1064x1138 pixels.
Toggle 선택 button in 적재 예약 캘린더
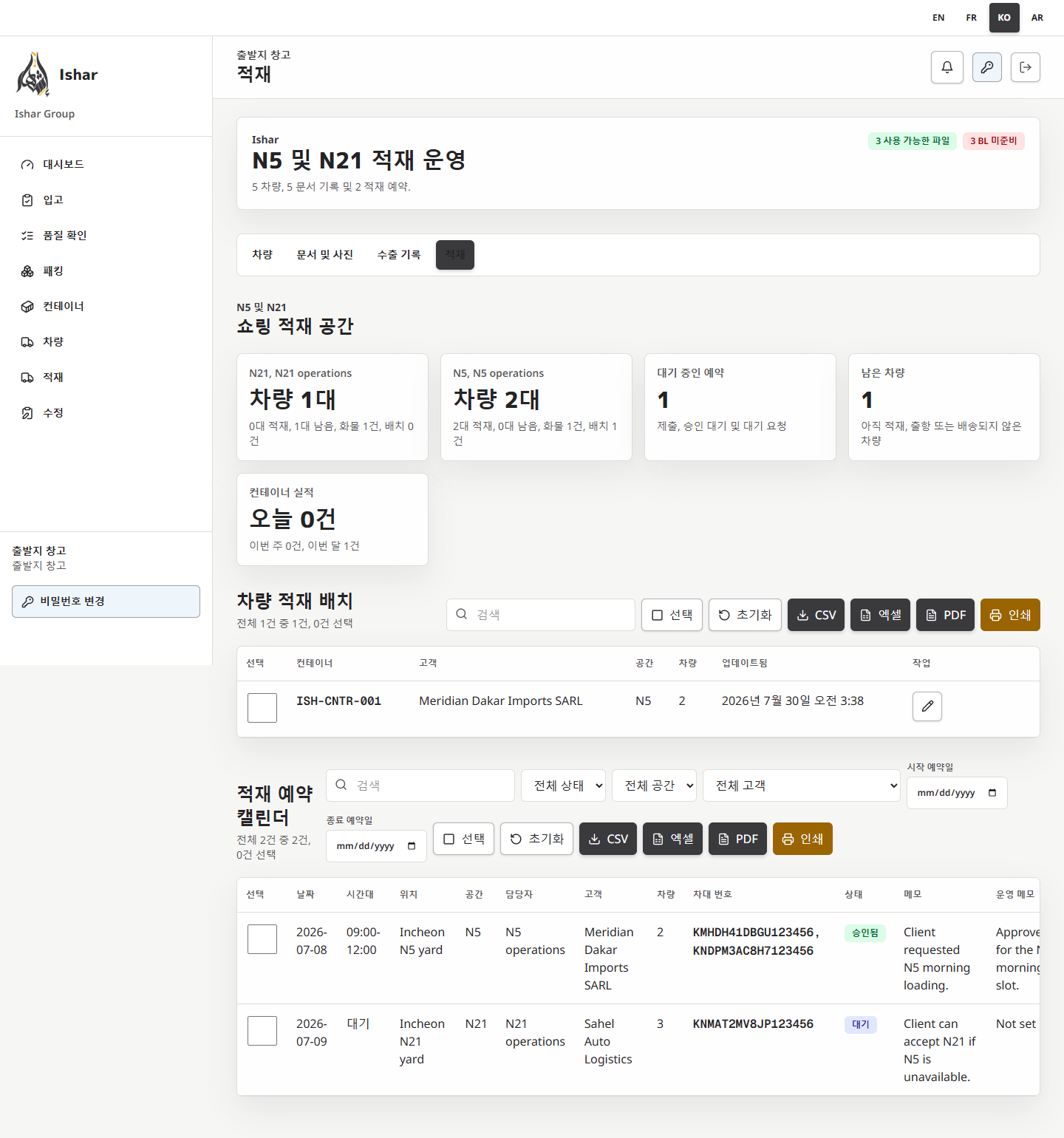click(x=463, y=839)
